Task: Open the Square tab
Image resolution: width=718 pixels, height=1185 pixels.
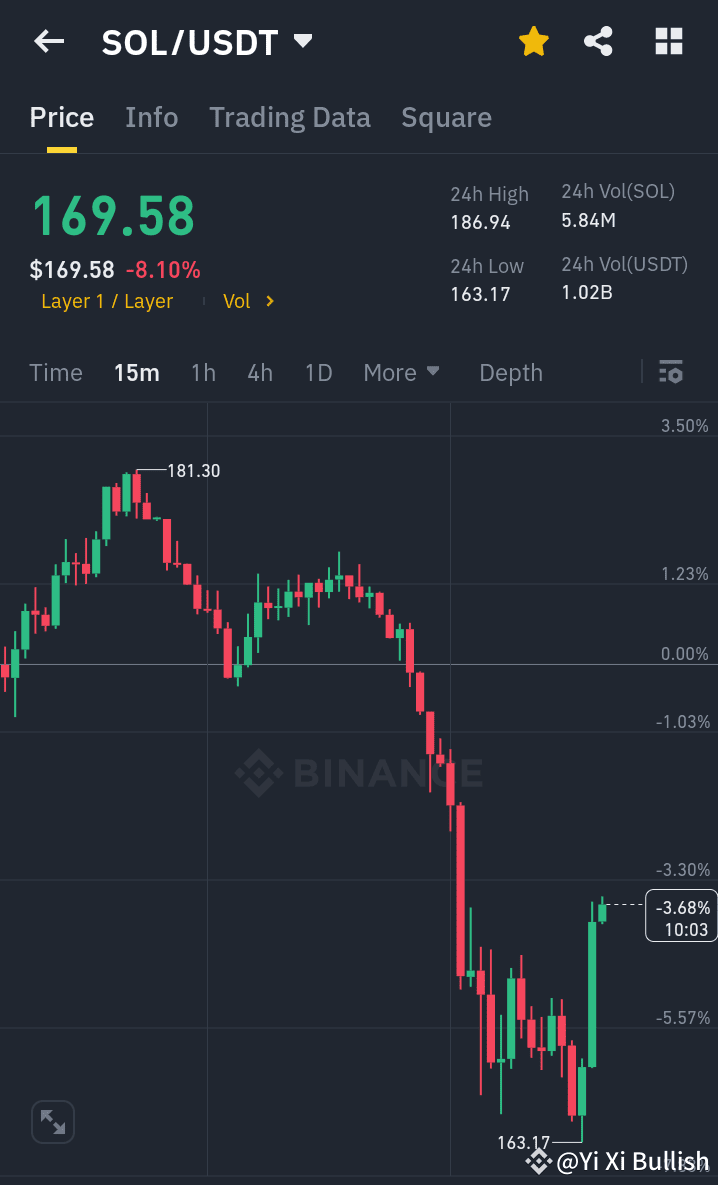Action: pyautogui.click(x=446, y=117)
